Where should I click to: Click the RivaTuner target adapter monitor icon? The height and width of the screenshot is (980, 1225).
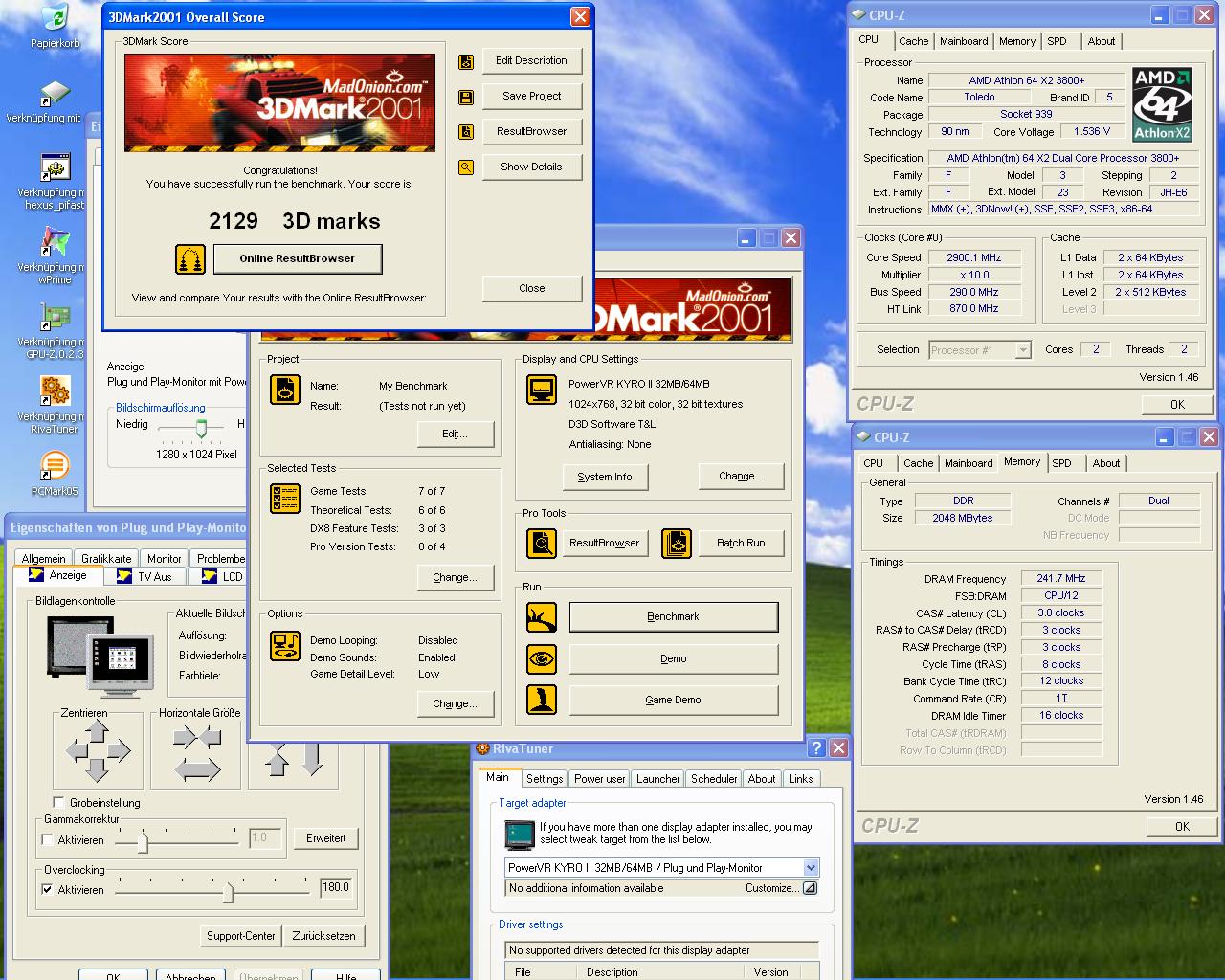point(519,835)
